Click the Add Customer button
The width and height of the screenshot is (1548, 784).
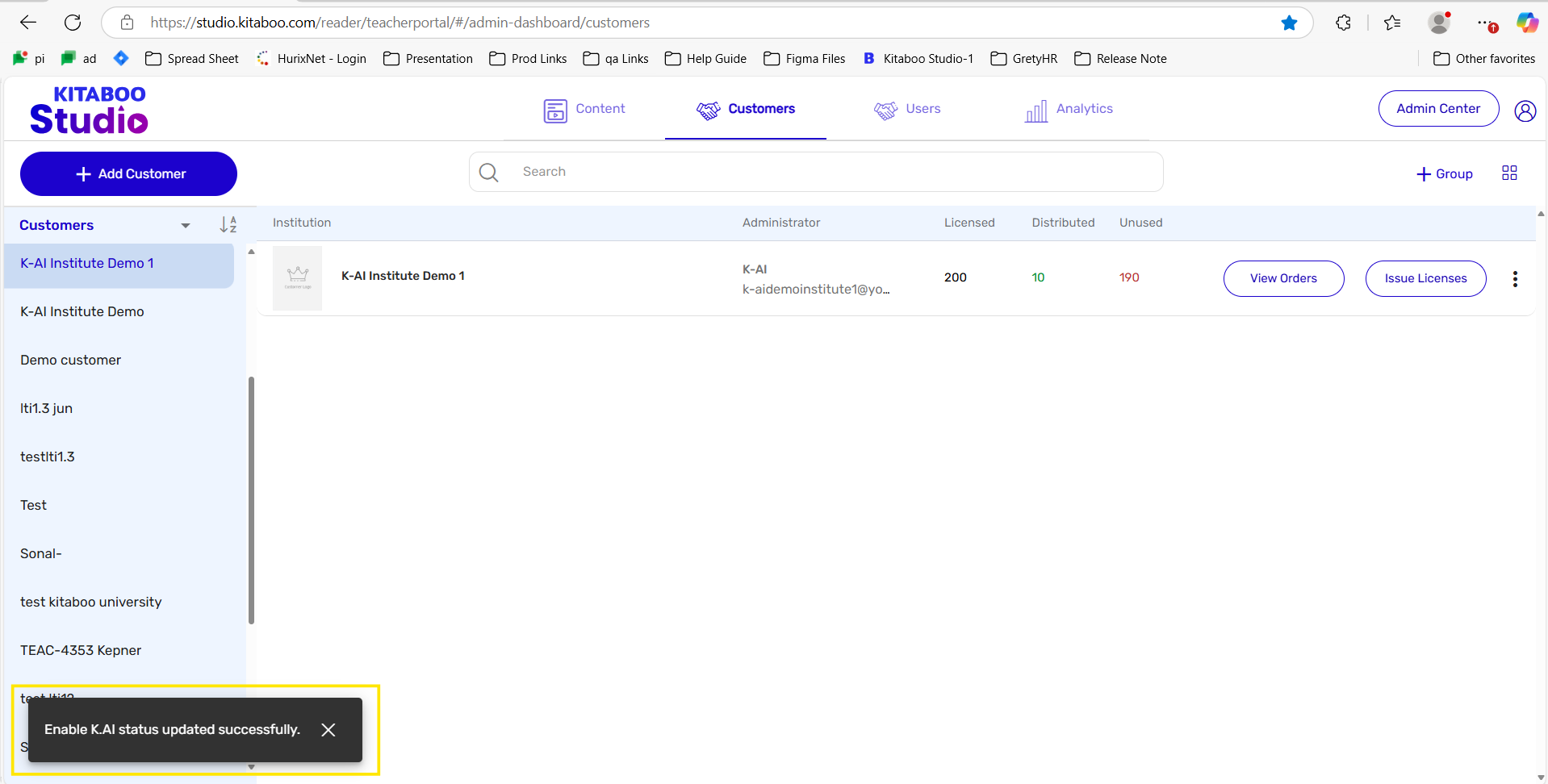point(128,174)
